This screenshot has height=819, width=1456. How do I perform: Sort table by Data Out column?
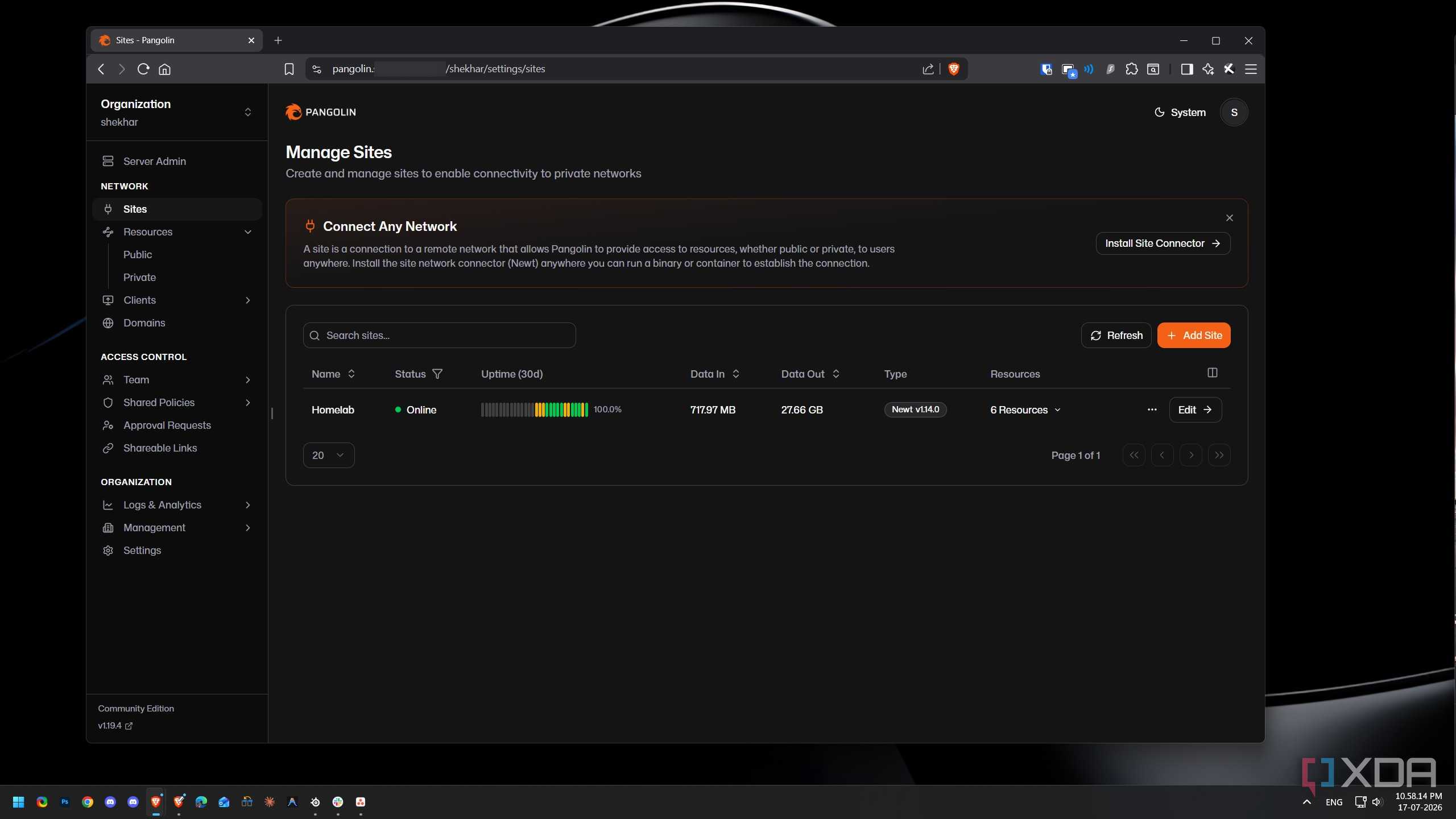point(810,374)
